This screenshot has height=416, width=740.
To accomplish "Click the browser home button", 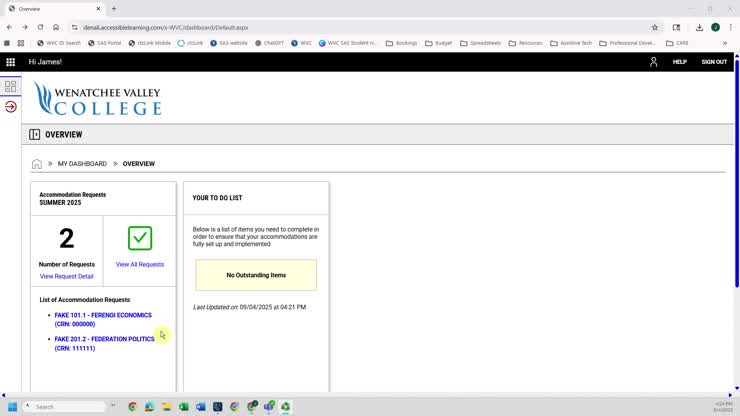I will [56, 27].
